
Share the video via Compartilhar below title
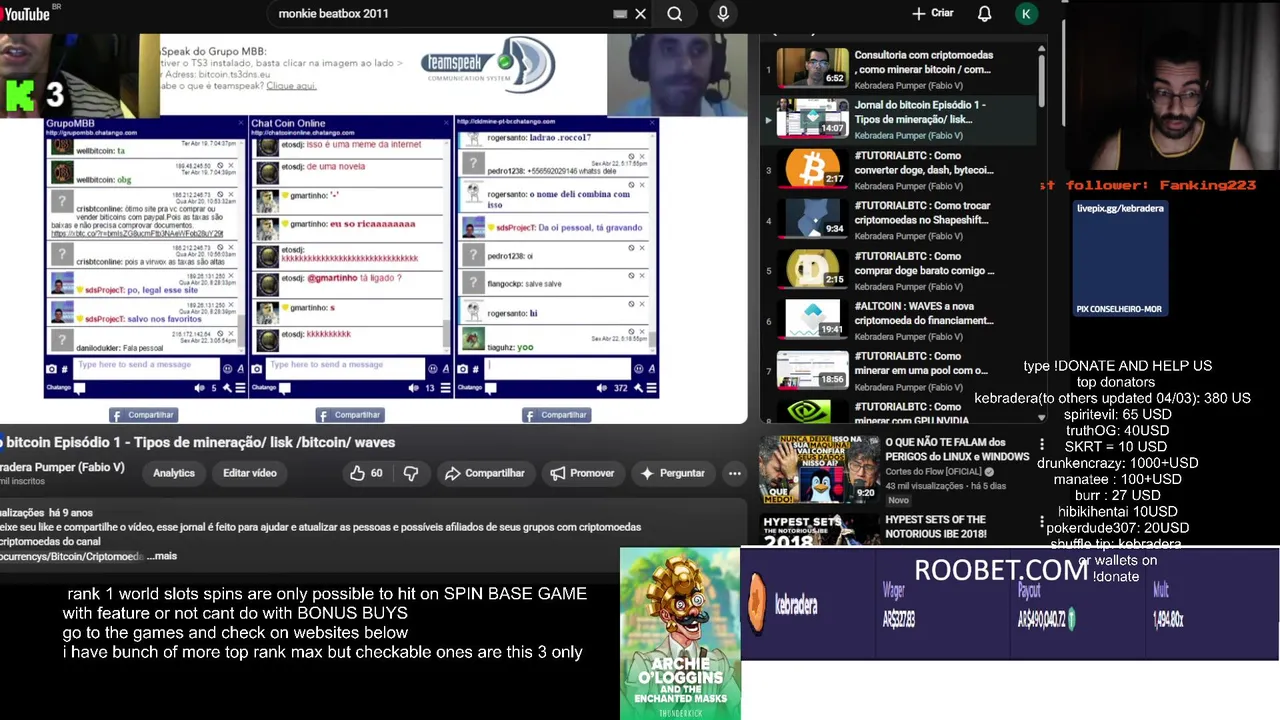485,473
